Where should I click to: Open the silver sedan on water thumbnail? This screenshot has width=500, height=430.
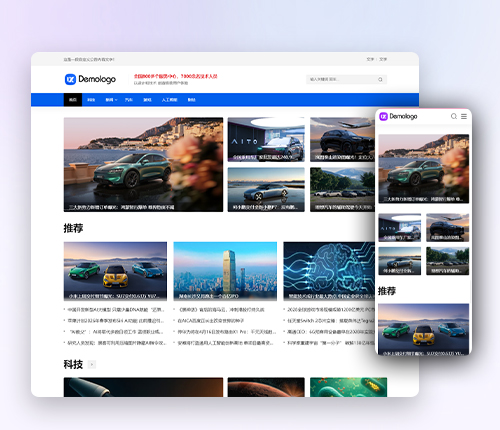tap(266, 190)
